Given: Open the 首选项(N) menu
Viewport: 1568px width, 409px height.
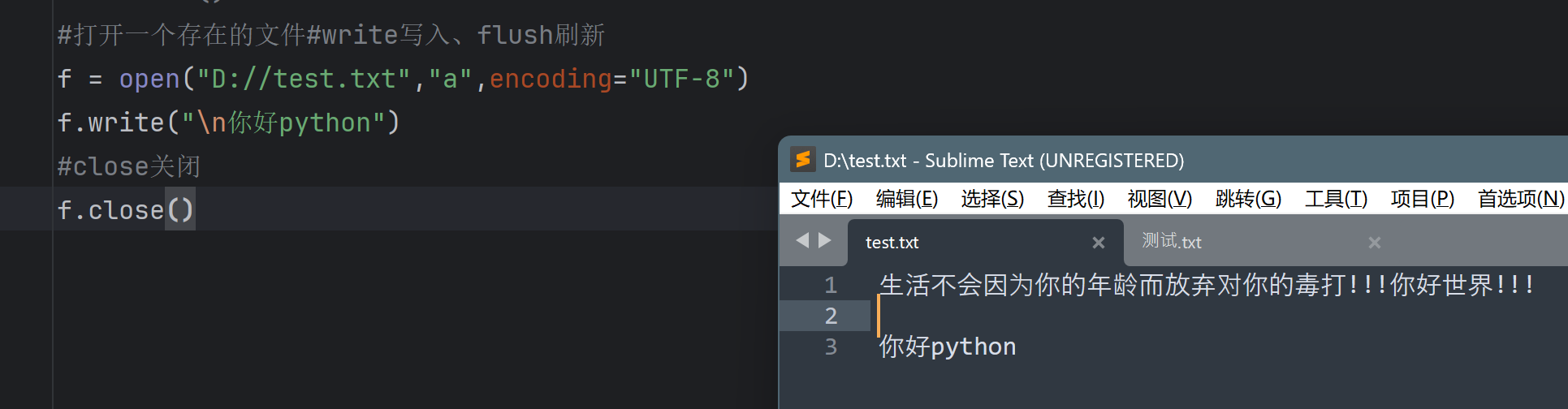Looking at the screenshot, I should (x=1520, y=199).
